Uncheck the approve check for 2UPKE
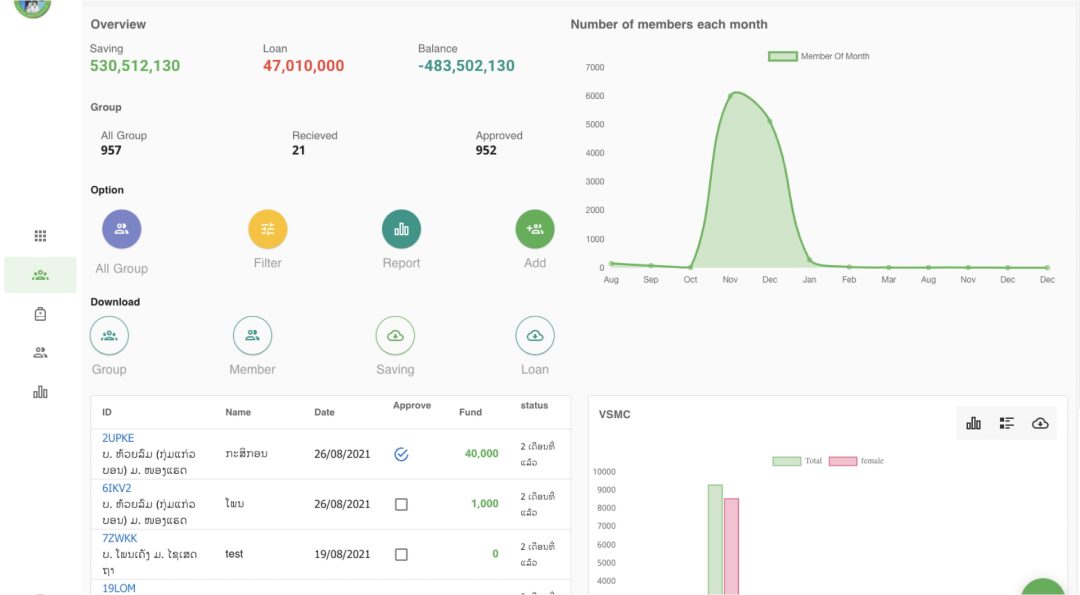This screenshot has height=595, width=1080. tap(402, 455)
